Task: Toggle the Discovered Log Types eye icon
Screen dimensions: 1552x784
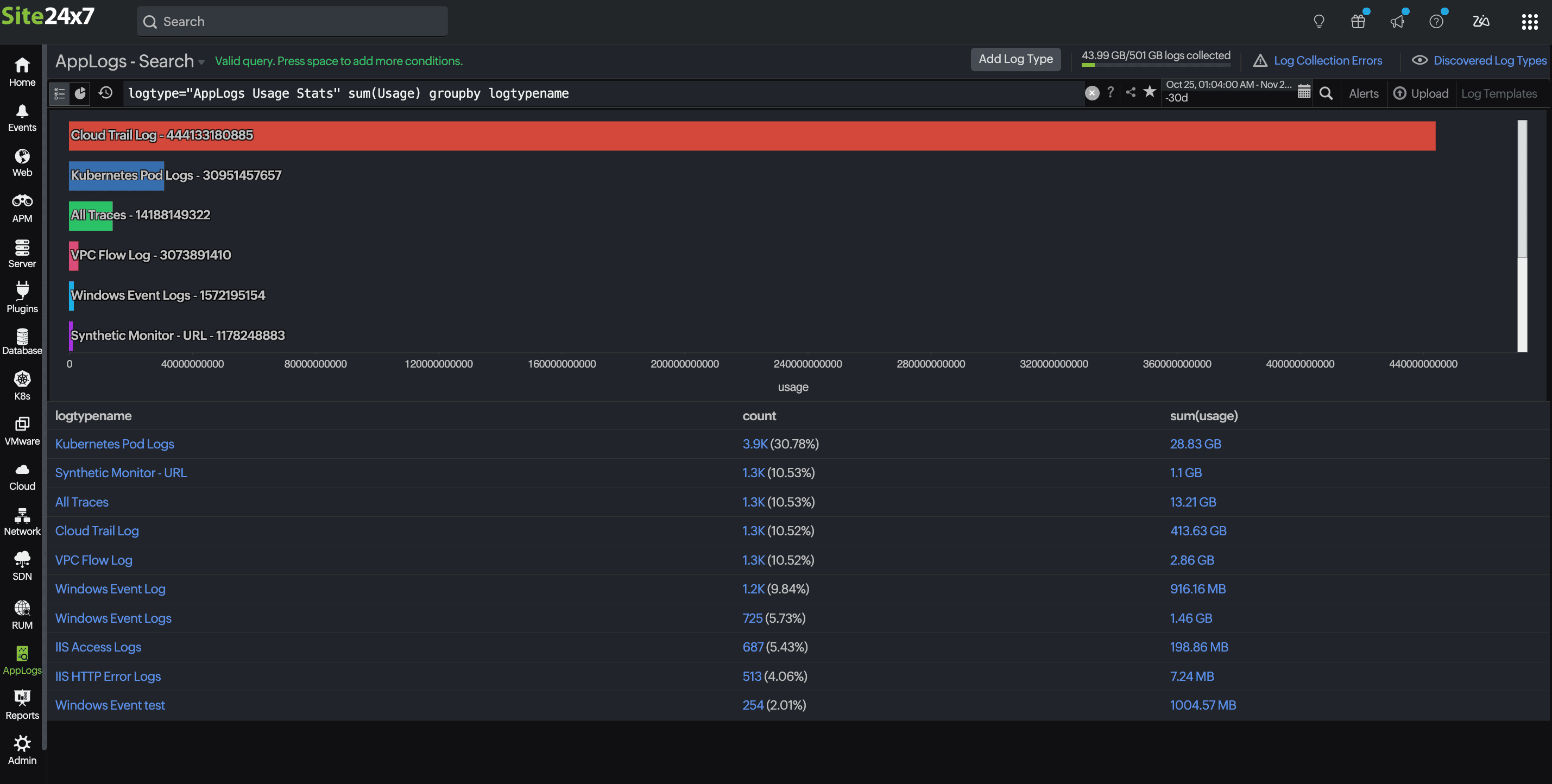Action: (x=1419, y=60)
